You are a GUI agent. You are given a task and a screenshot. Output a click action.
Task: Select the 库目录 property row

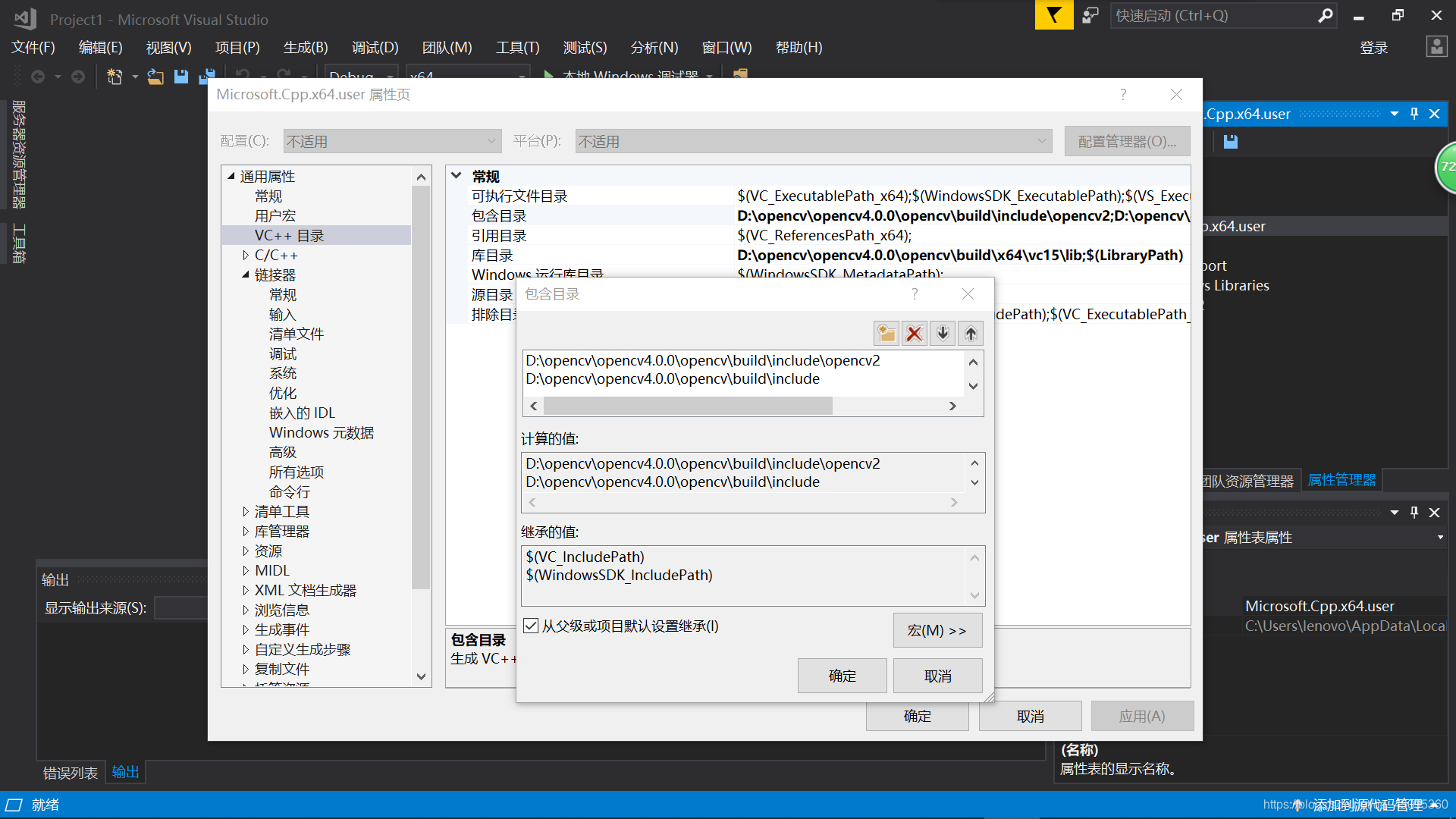(x=818, y=256)
